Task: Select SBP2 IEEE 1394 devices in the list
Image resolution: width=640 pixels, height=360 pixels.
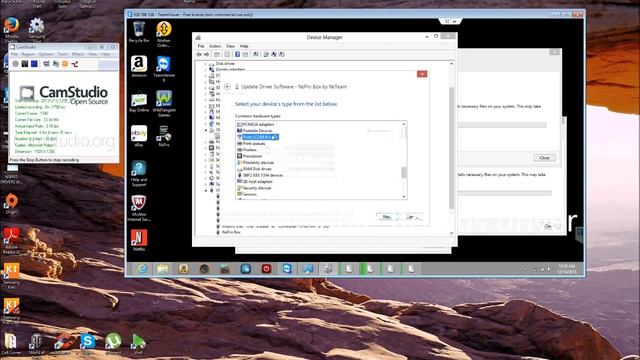Action: point(260,175)
